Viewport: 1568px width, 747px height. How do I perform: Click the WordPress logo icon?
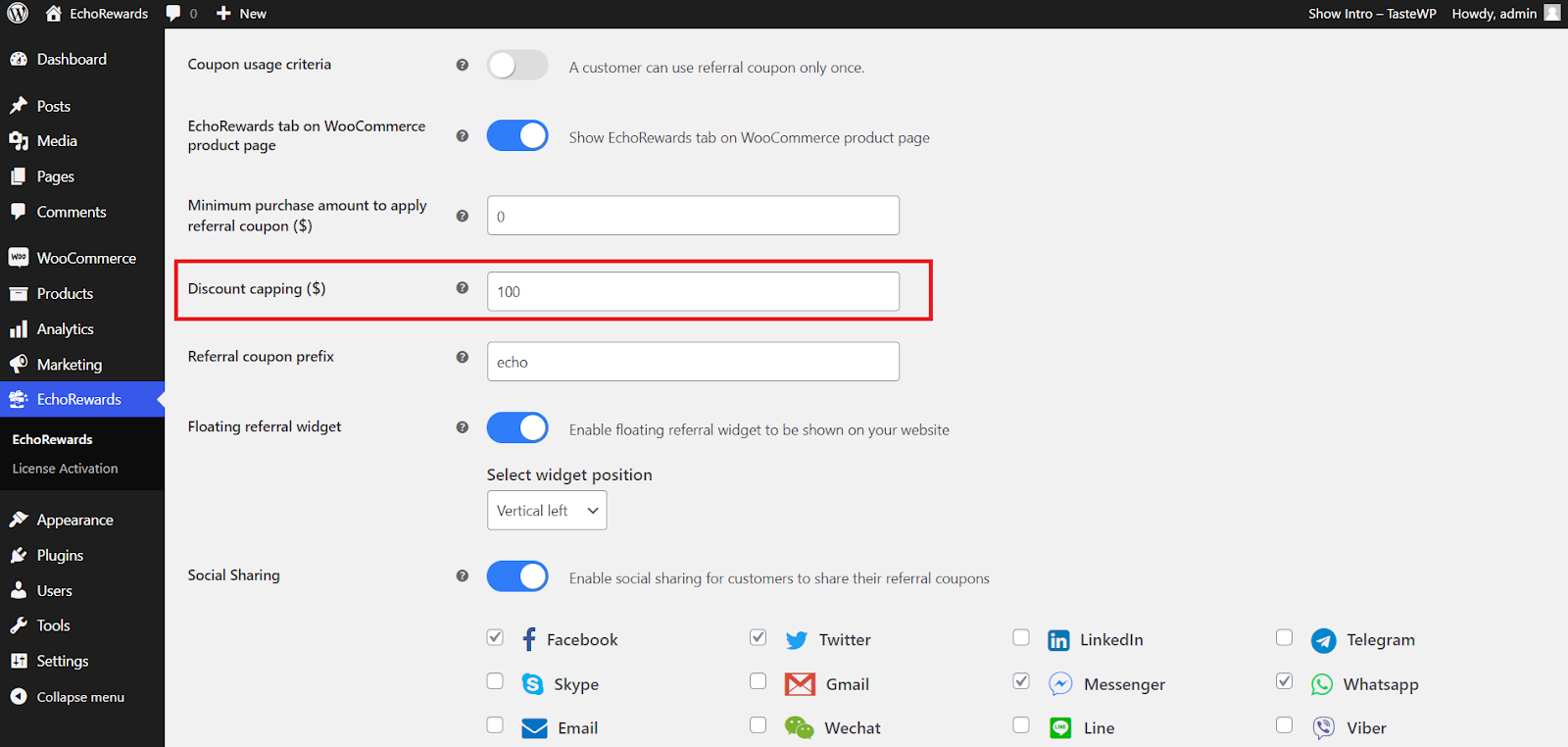[18, 14]
